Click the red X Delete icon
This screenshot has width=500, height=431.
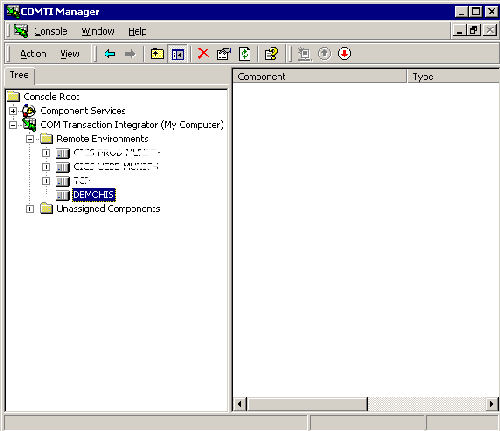203,53
